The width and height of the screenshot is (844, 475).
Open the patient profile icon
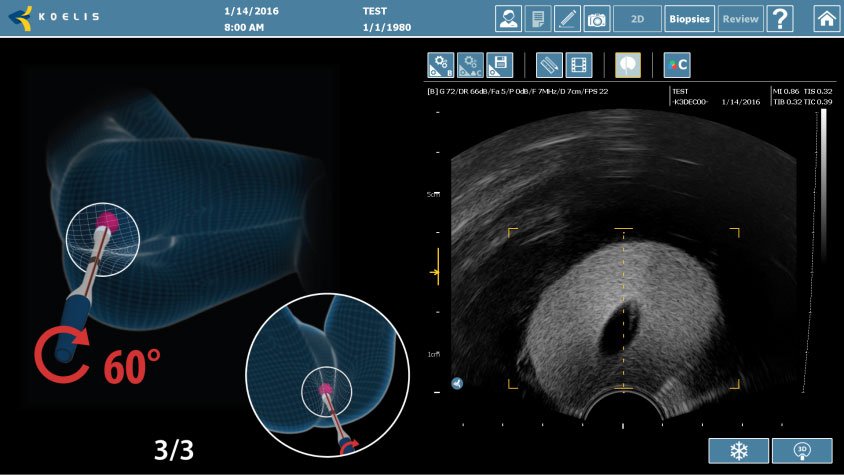click(508, 19)
